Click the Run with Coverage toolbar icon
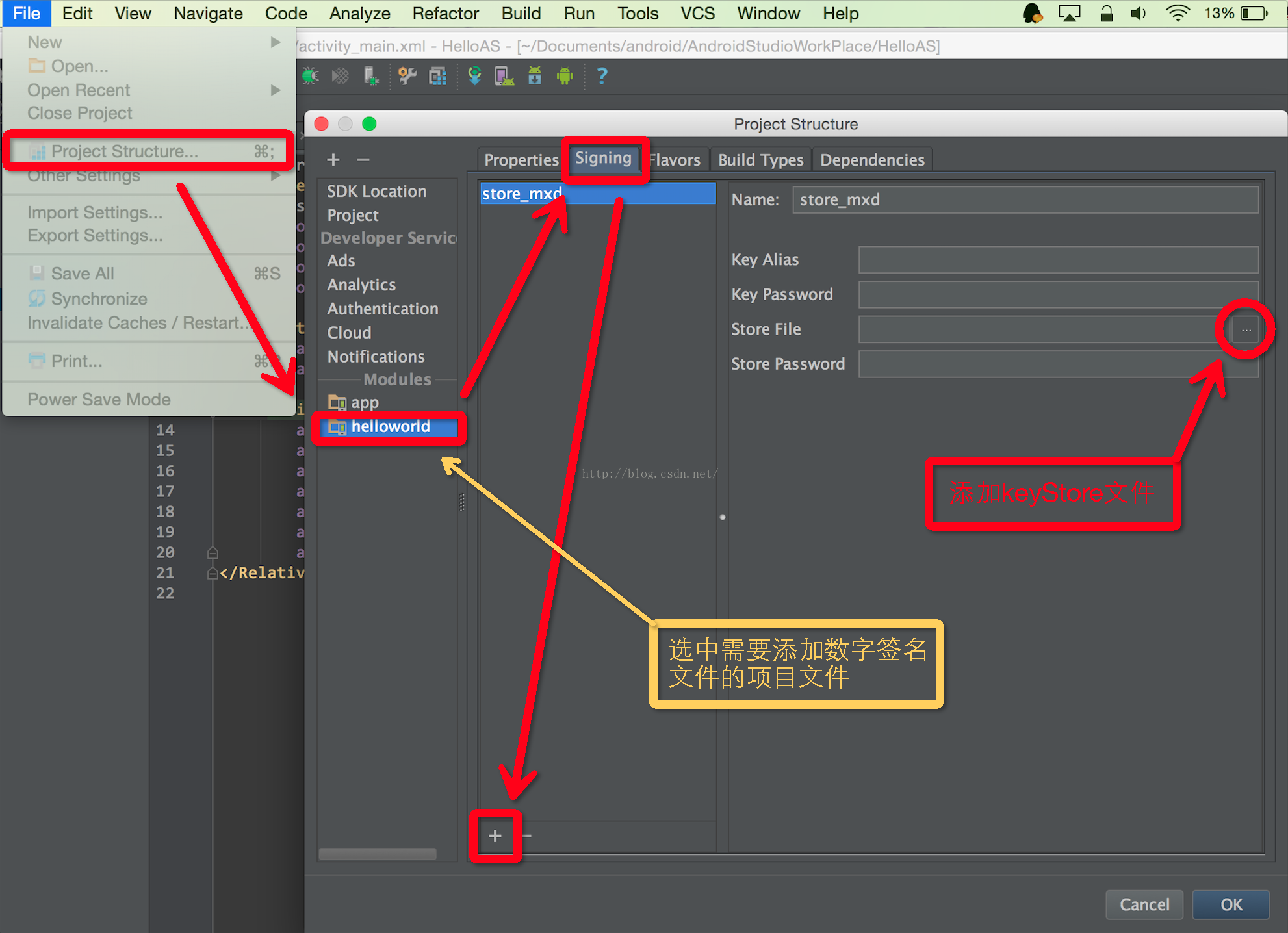The height and width of the screenshot is (933, 1288). (x=341, y=76)
